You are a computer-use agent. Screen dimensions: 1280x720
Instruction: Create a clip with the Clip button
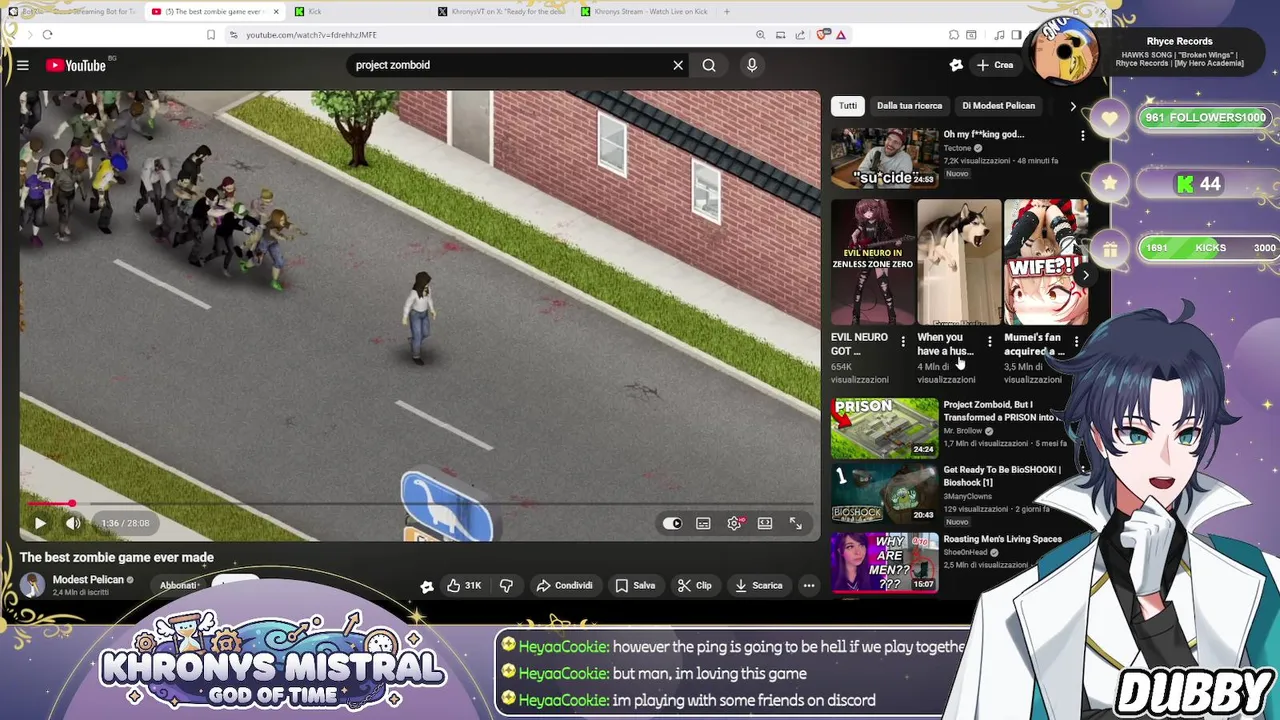point(694,585)
